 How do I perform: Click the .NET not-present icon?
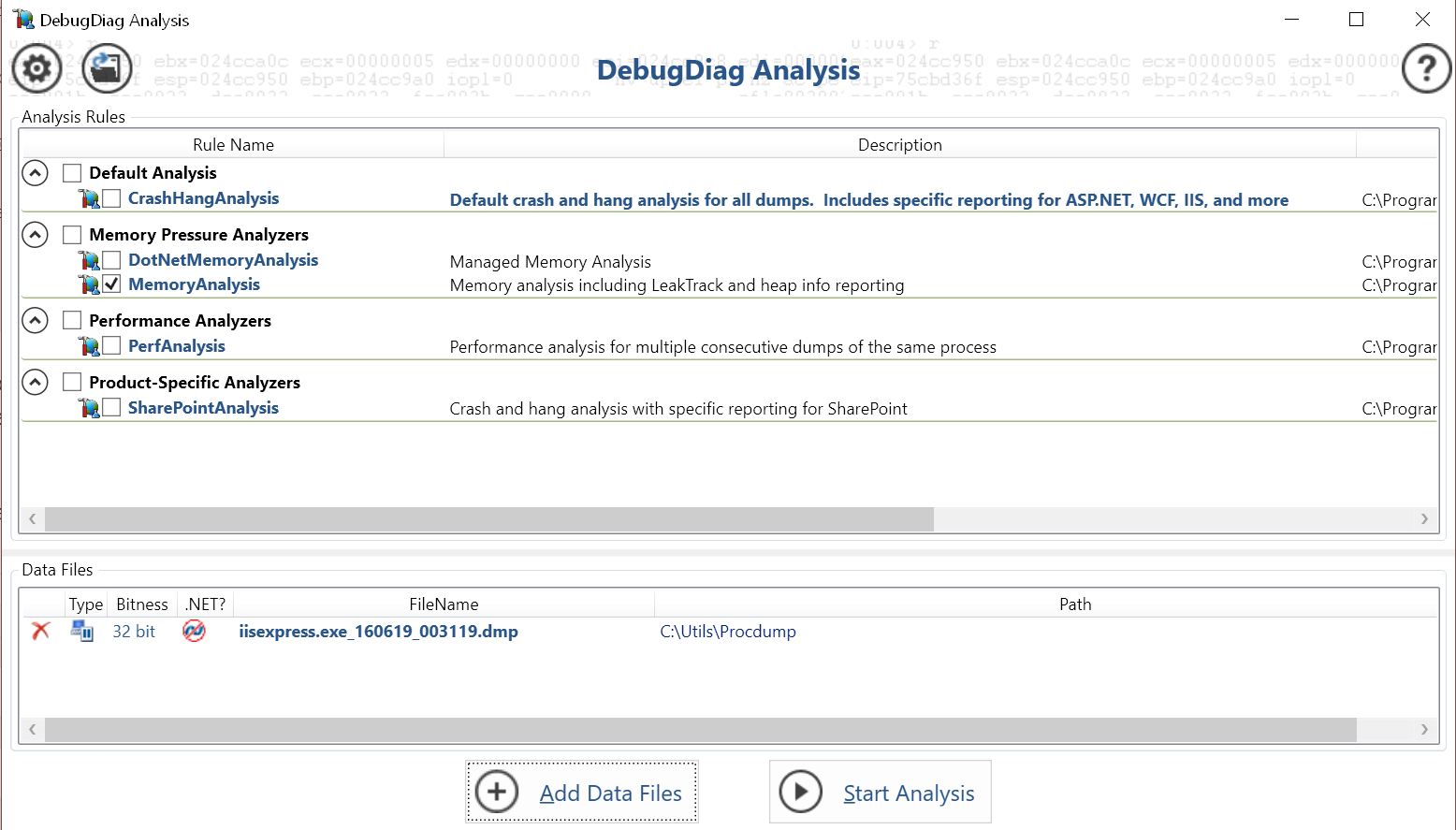pos(194,631)
